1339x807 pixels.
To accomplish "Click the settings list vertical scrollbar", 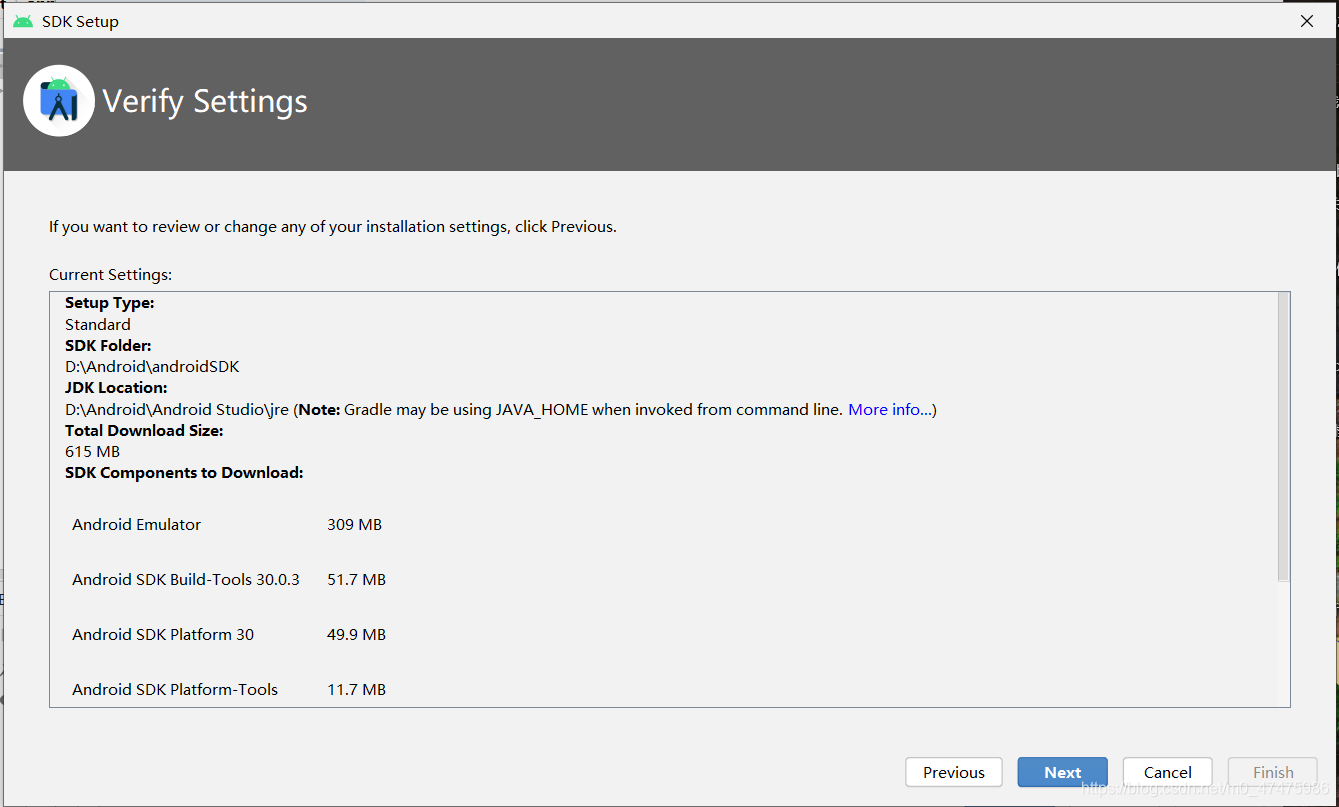I will (1284, 436).
